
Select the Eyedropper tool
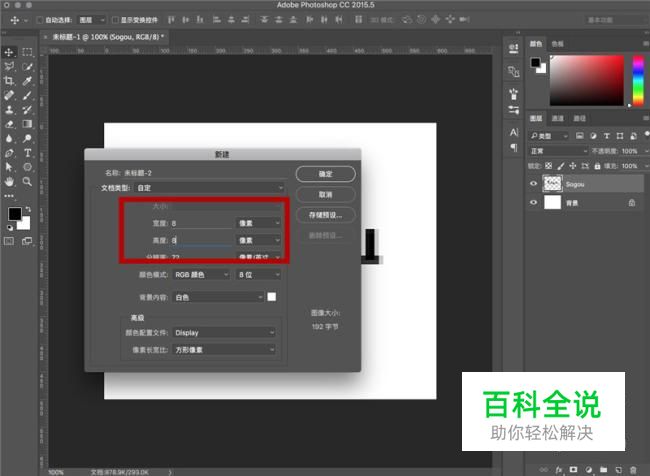click(27, 81)
